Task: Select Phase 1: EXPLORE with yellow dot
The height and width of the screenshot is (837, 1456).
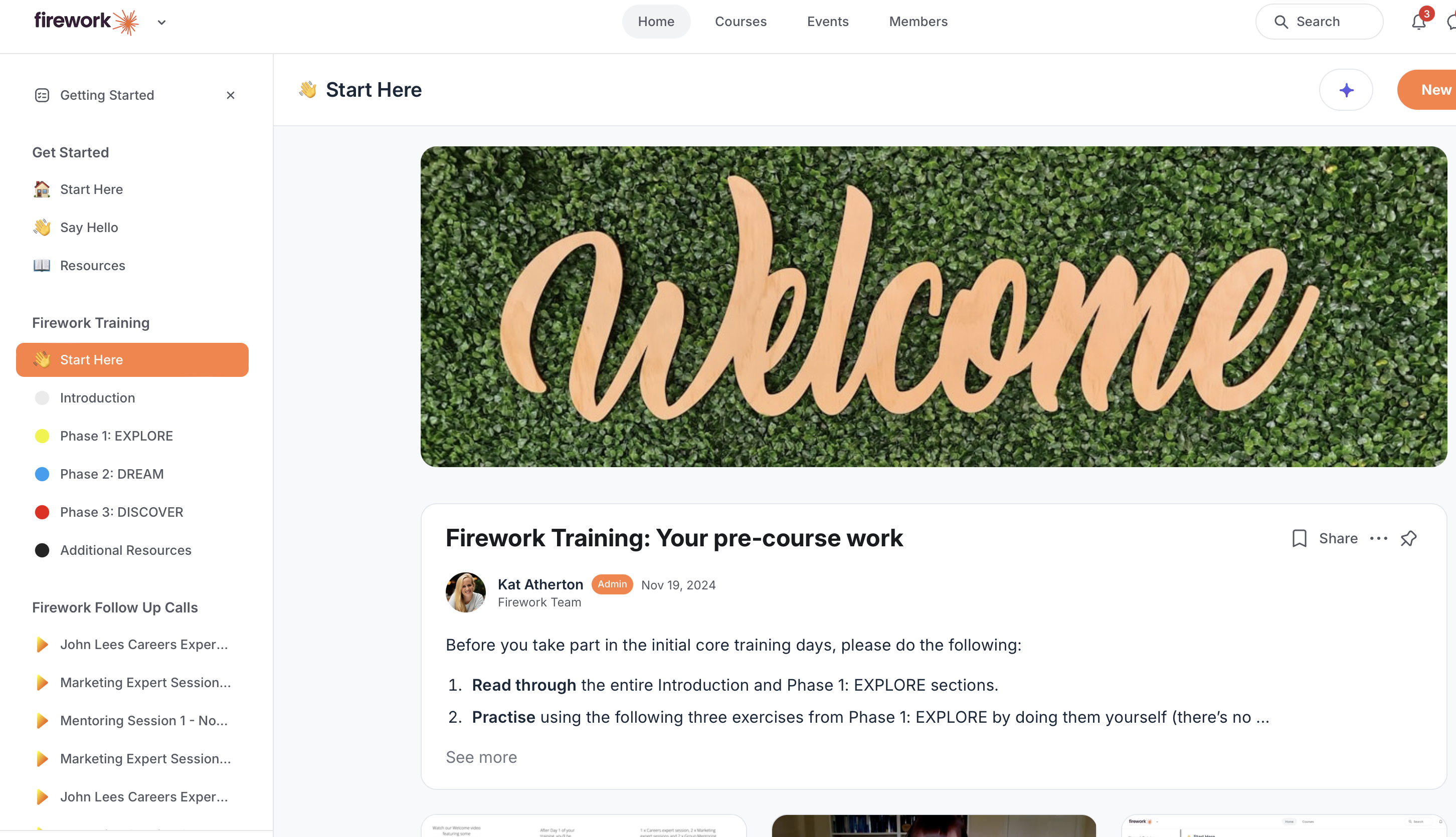Action: 103,436
